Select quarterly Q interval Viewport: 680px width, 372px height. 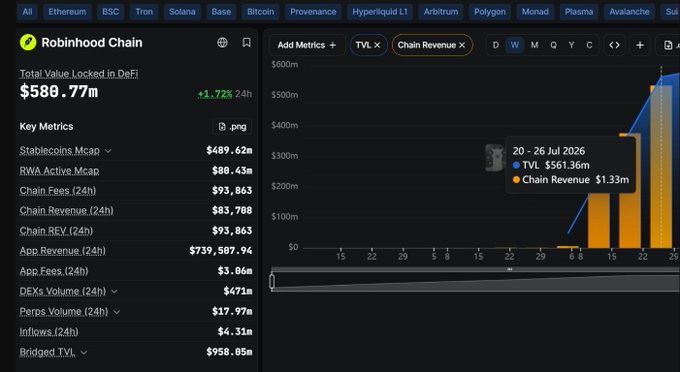click(553, 45)
